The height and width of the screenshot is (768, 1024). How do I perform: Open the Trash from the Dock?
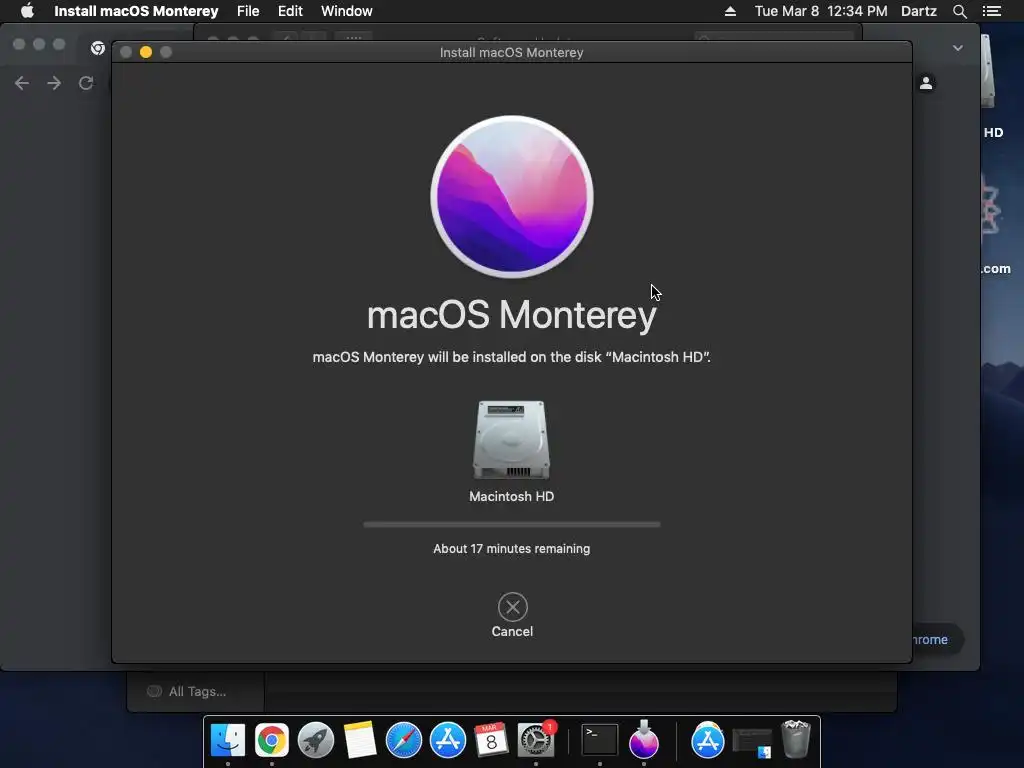[x=796, y=739]
